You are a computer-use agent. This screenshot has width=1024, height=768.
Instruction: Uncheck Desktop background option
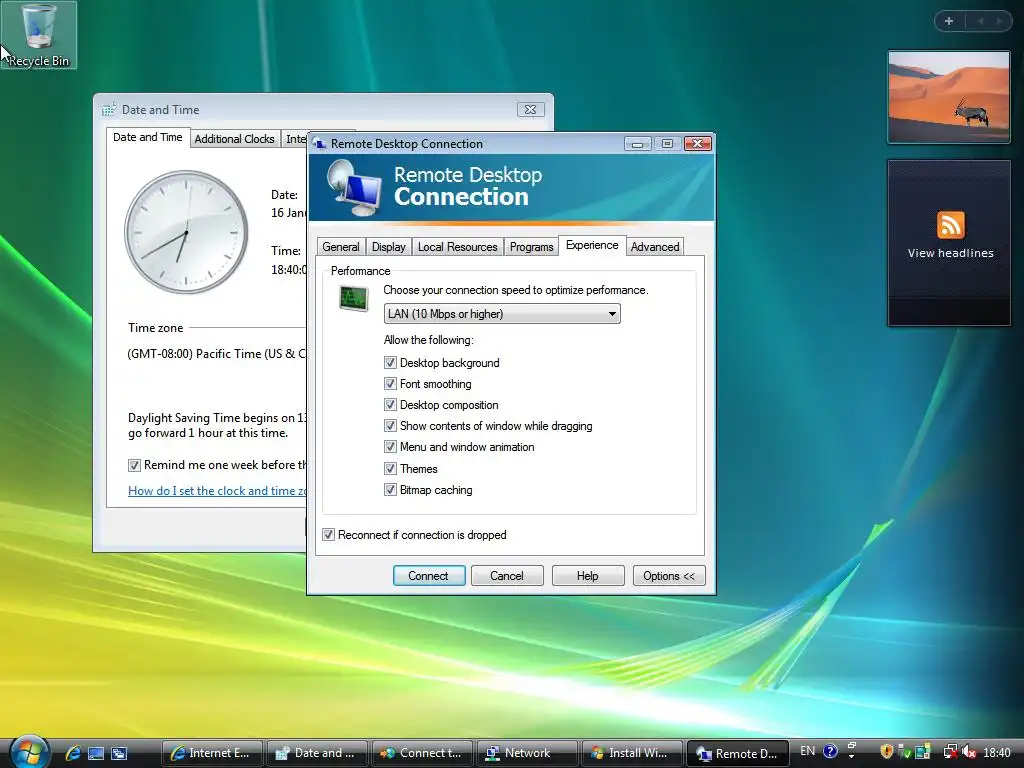pos(391,362)
